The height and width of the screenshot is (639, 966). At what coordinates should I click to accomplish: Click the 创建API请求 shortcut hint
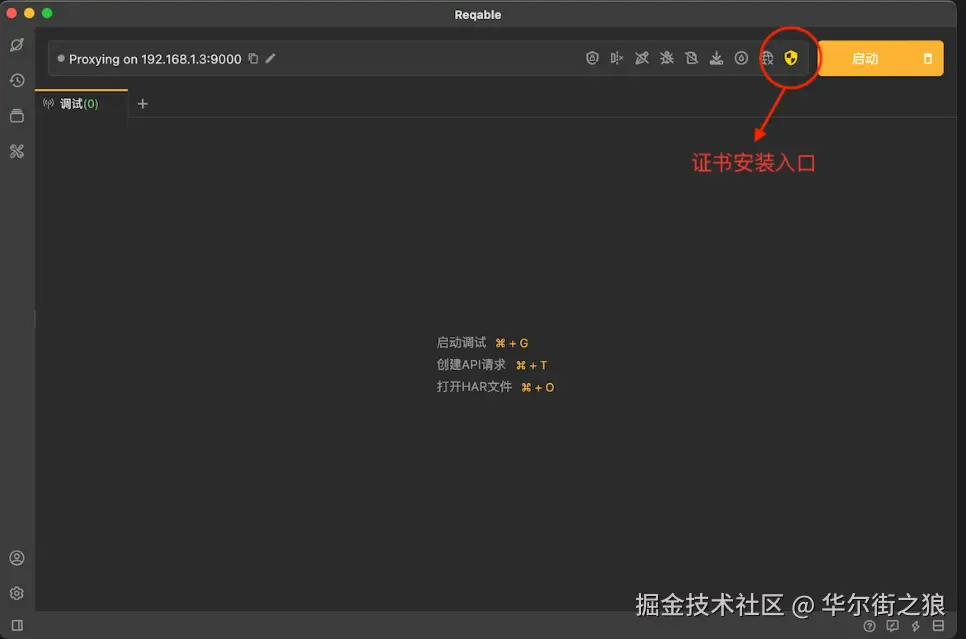coord(492,365)
